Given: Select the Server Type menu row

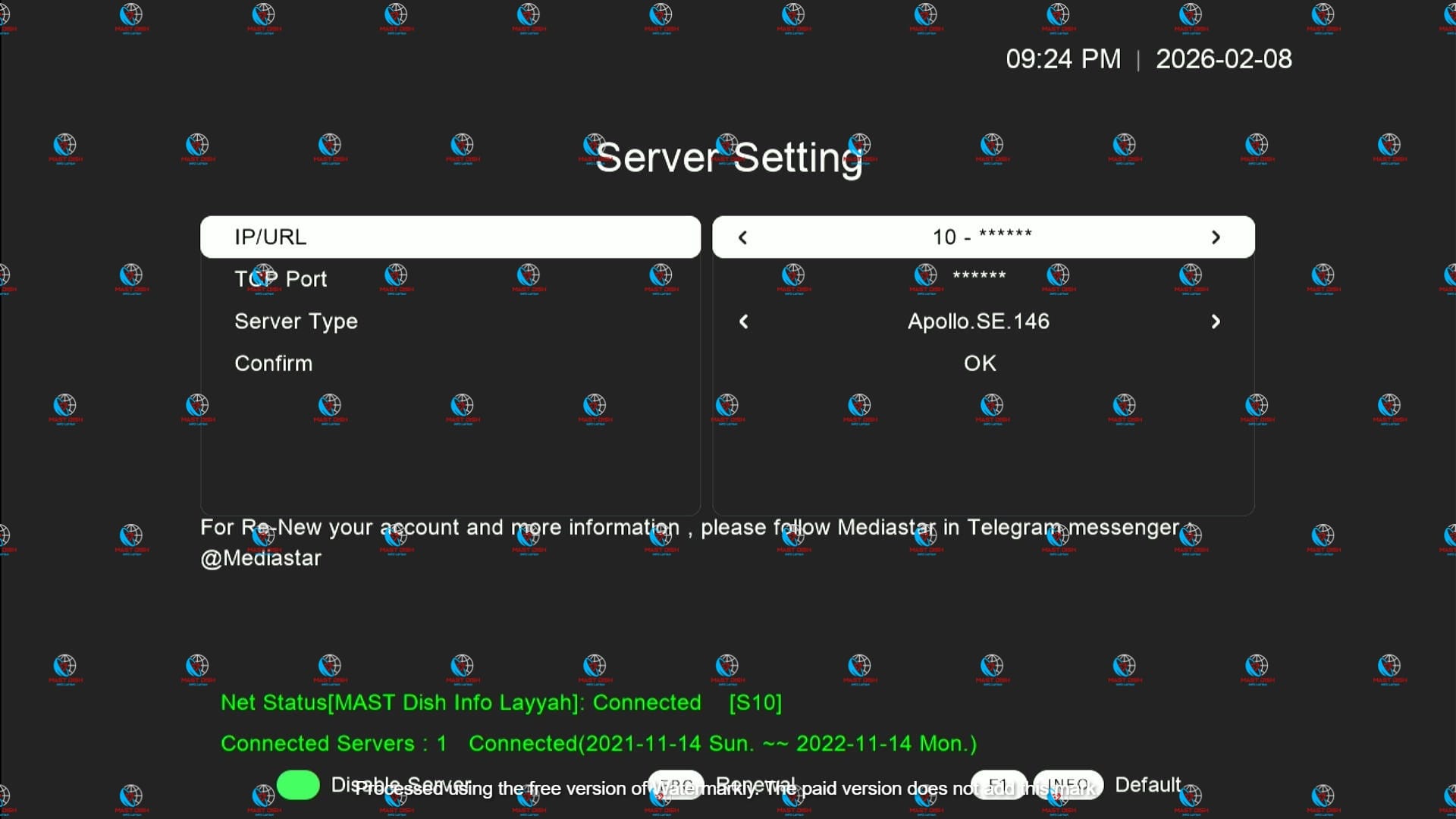Looking at the screenshot, I should tap(296, 322).
